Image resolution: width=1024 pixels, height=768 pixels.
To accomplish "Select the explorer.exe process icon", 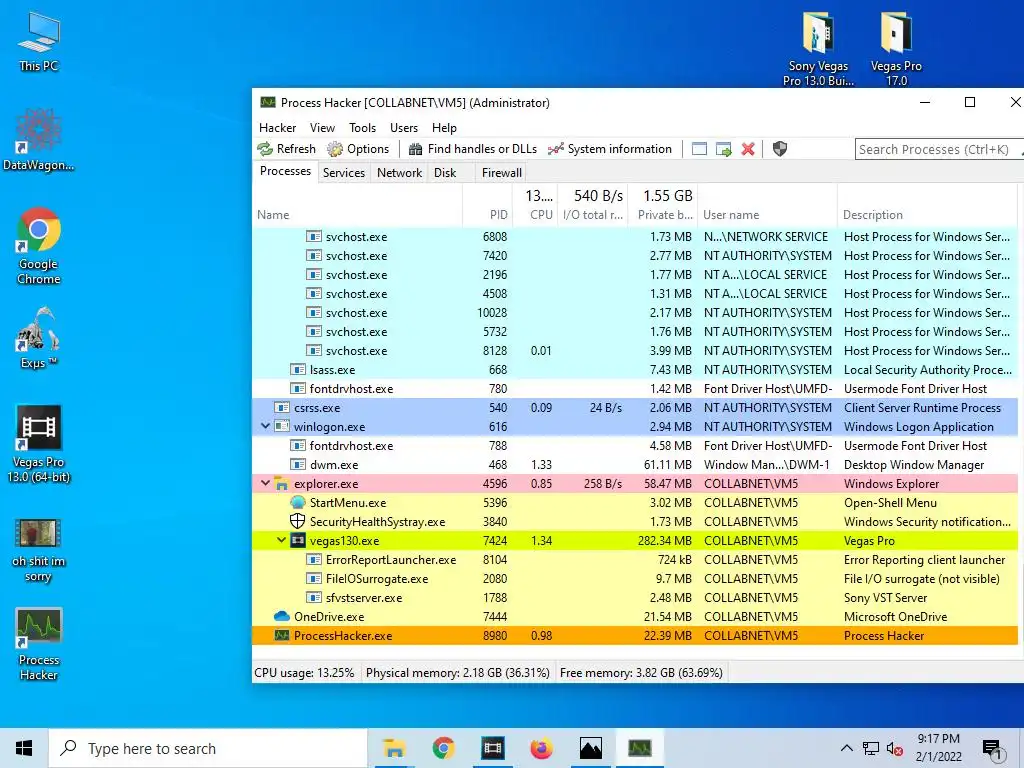I will click(x=281, y=483).
